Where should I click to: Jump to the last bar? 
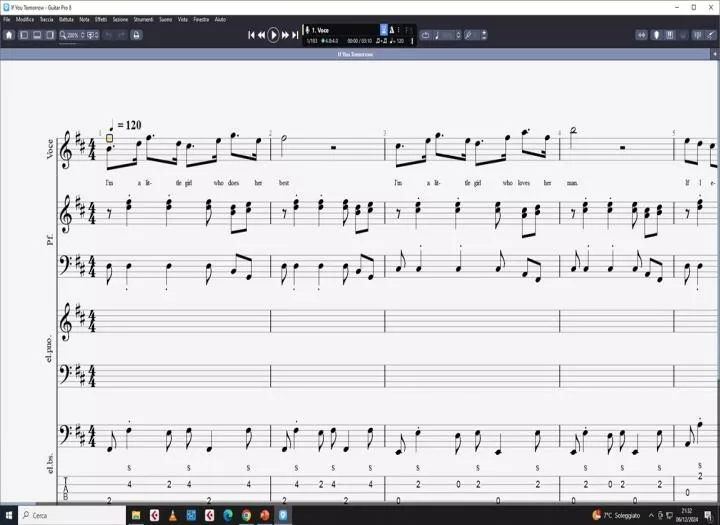tap(295, 35)
